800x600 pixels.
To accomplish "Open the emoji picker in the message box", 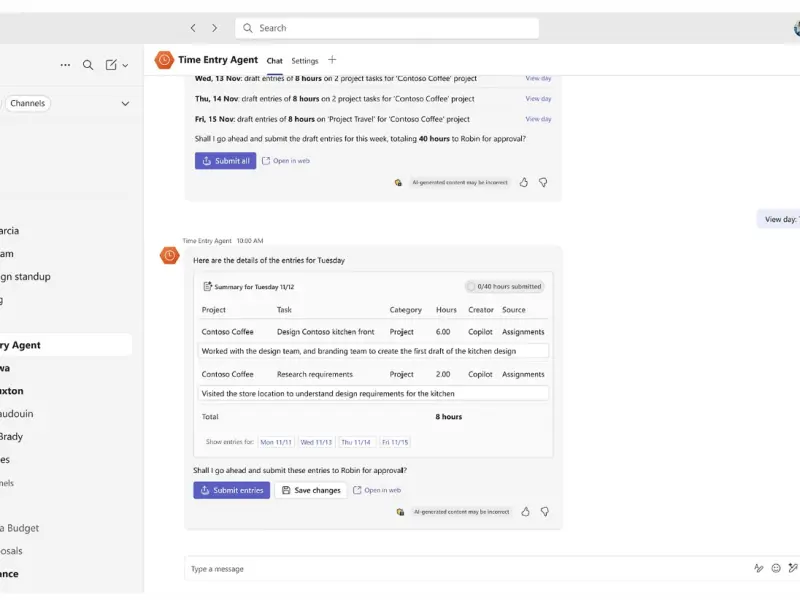I will click(x=775, y=568).
